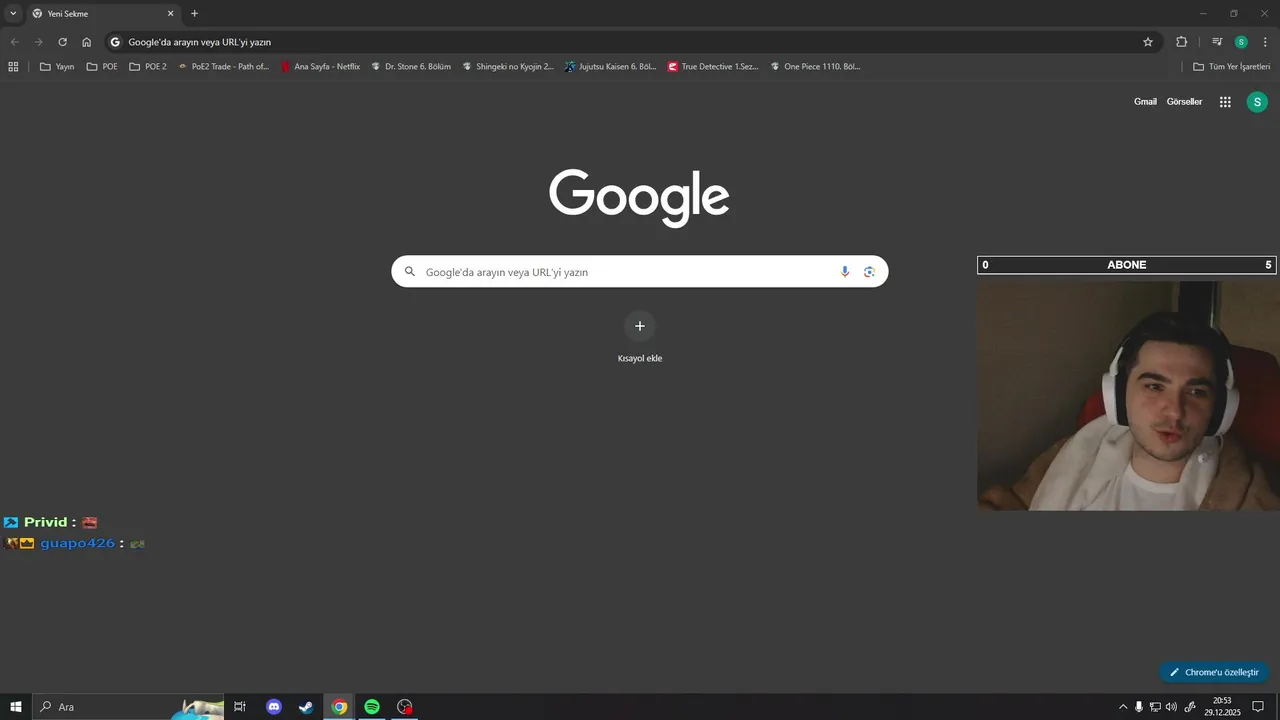Image resolution: width=1280 pixels, height=720 pixels.
Task: Click the magnifier icon in search box
Action: click(409, 272)
